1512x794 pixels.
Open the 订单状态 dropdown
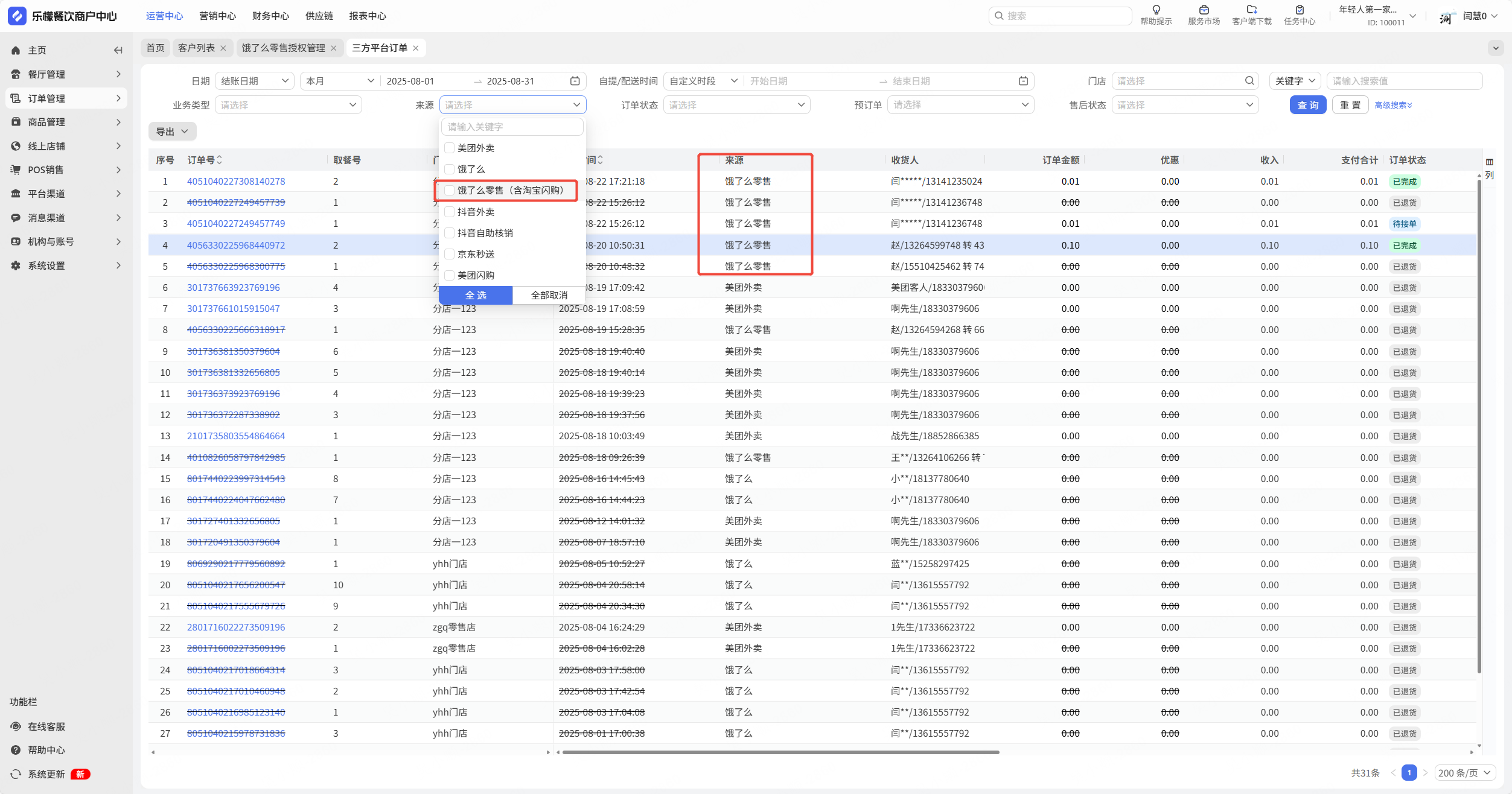(736, 105)
